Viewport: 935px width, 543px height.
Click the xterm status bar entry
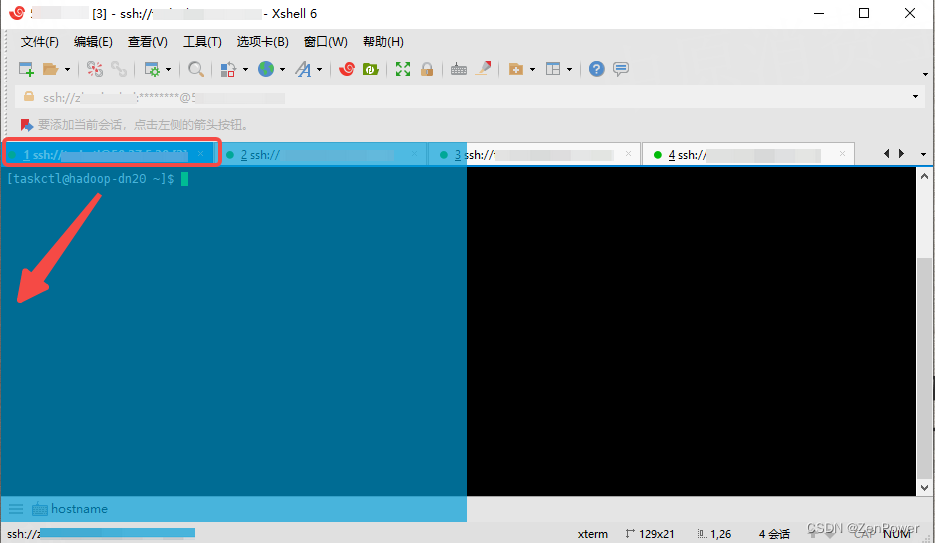click(x=593, y=534)
